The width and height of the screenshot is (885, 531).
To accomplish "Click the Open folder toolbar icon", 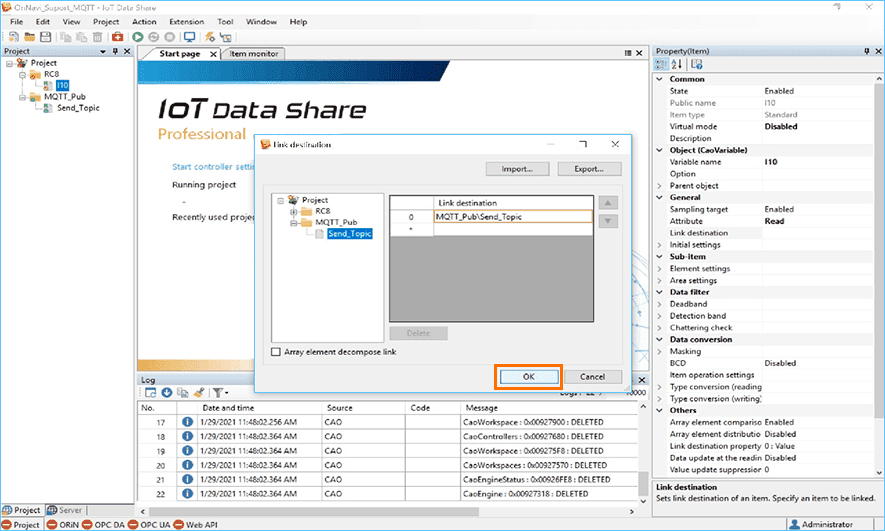I will tap(29, 37).
